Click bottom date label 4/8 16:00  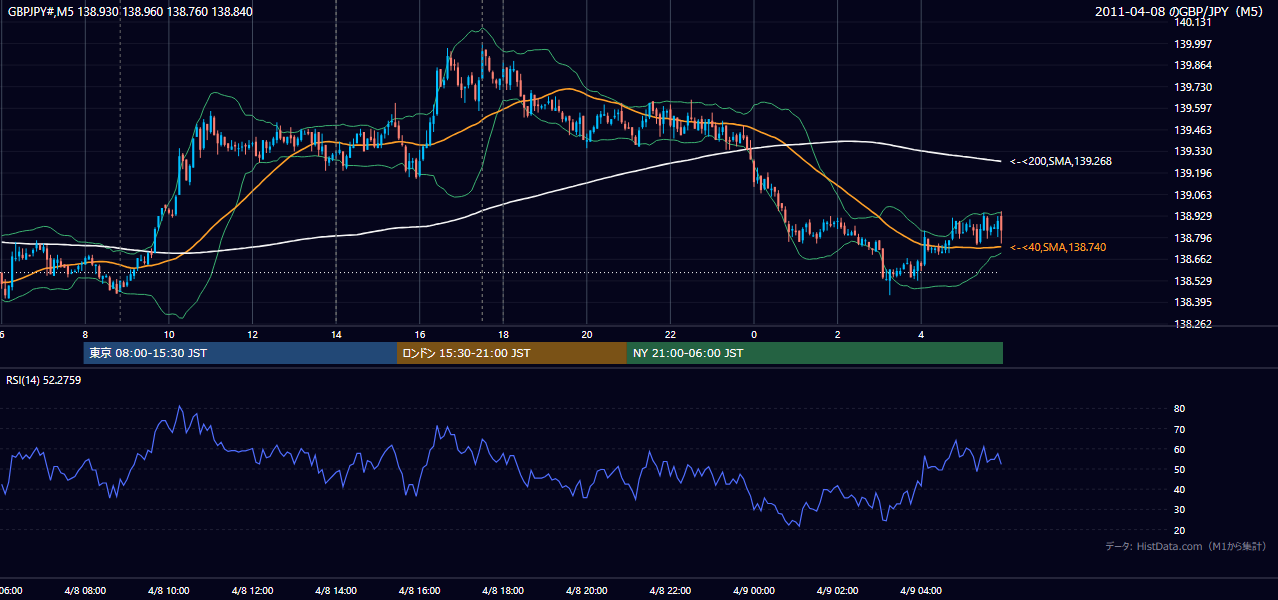[x=419, y=591]
